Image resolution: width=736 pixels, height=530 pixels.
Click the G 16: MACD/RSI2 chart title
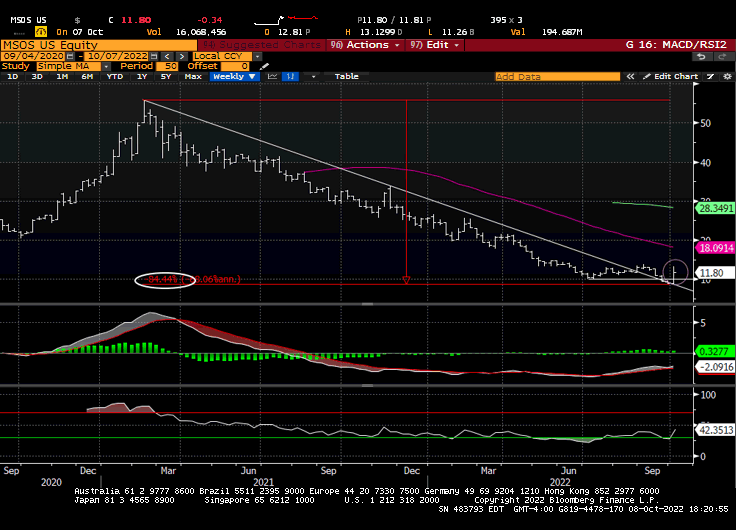tap(676, 45)
